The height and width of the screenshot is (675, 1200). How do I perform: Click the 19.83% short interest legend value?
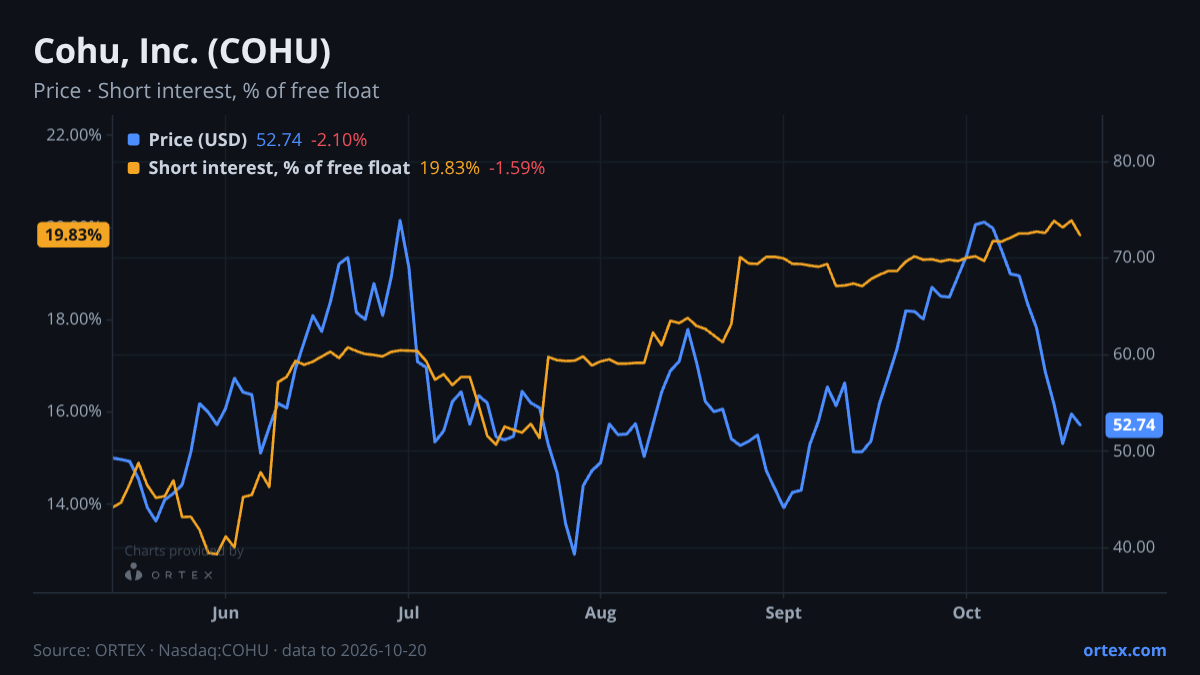(x=449, y=168)
